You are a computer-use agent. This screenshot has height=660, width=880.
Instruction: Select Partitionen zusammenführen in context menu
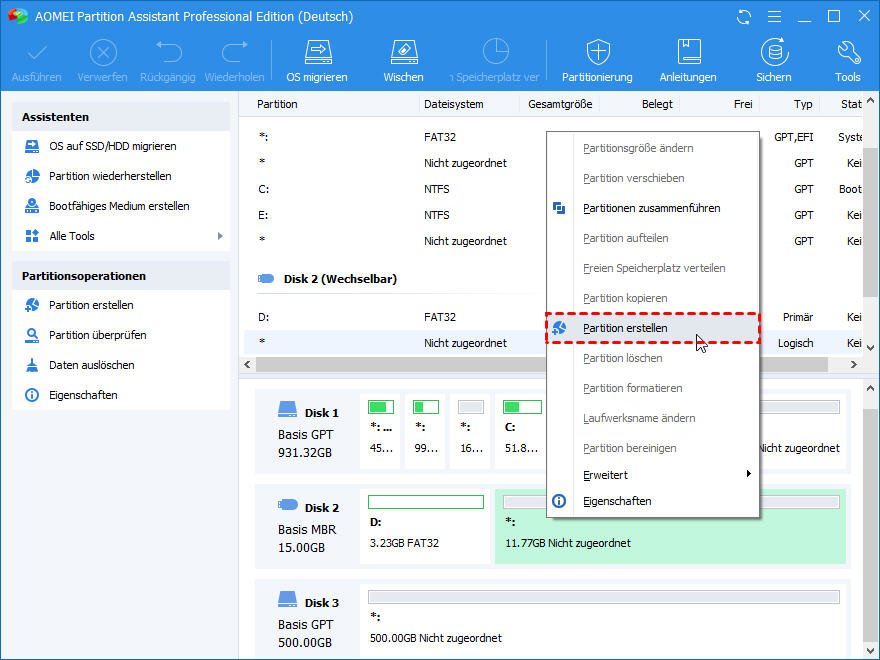pyautogui.click(x=653, y=208)
